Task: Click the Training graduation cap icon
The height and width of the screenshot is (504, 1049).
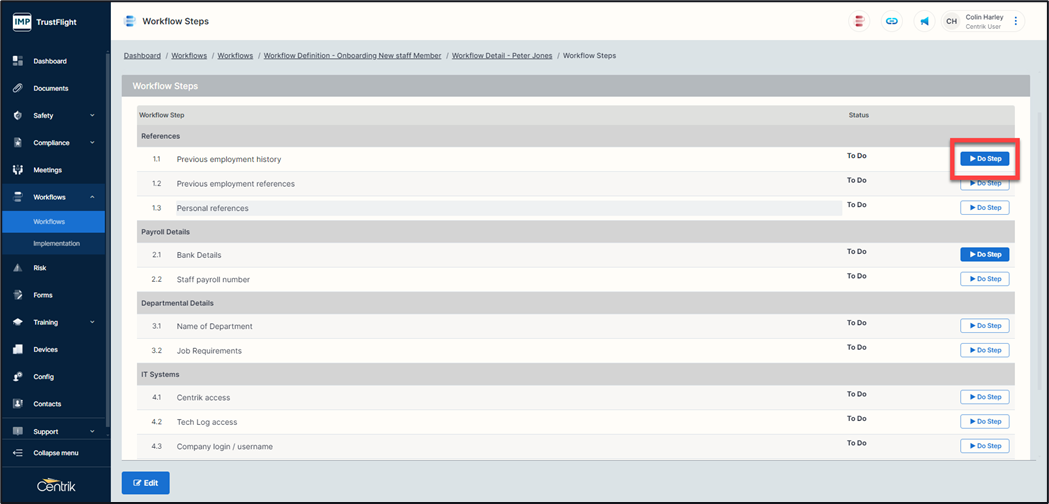Action: [x=18, y=322]
